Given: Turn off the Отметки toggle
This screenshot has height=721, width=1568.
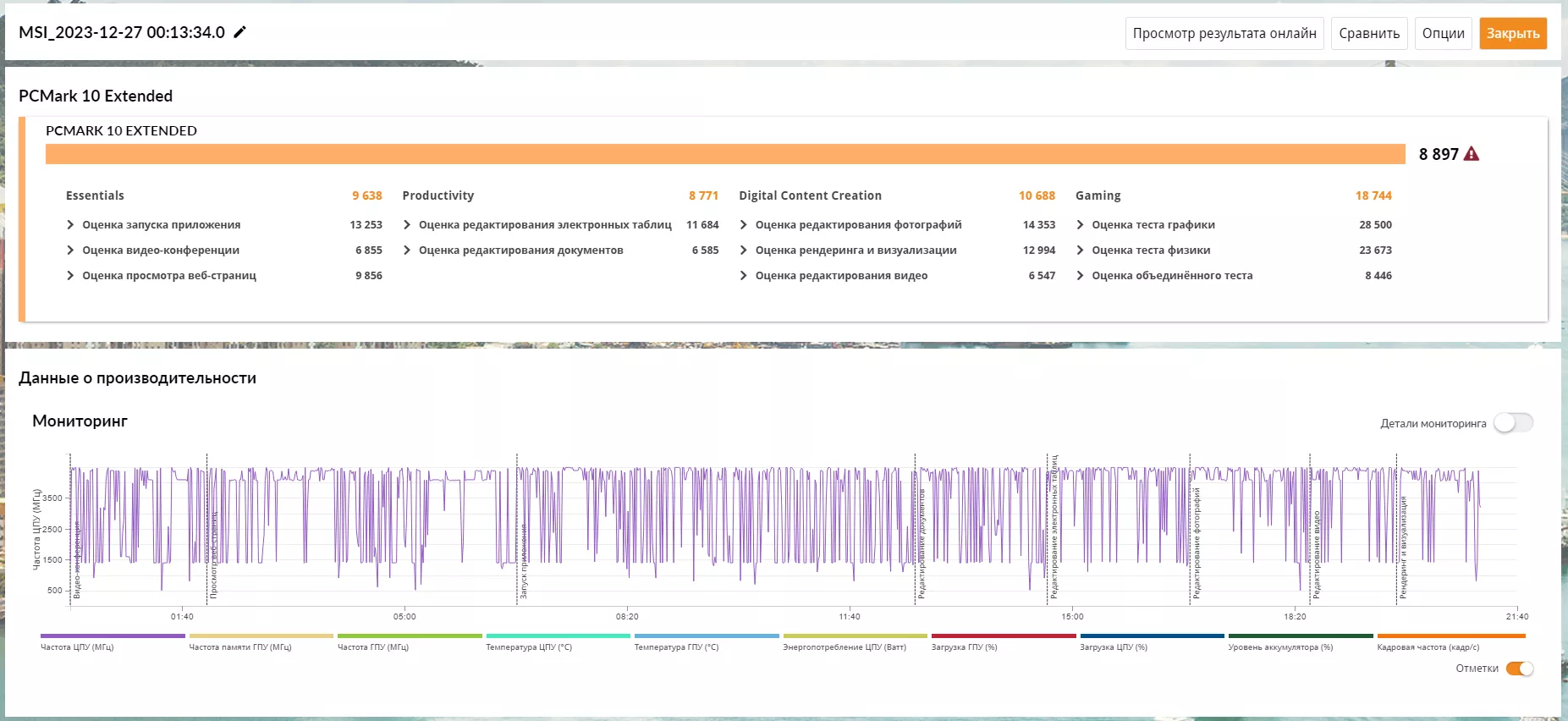Looking at the screenshot, I should tap(1520, 669).
